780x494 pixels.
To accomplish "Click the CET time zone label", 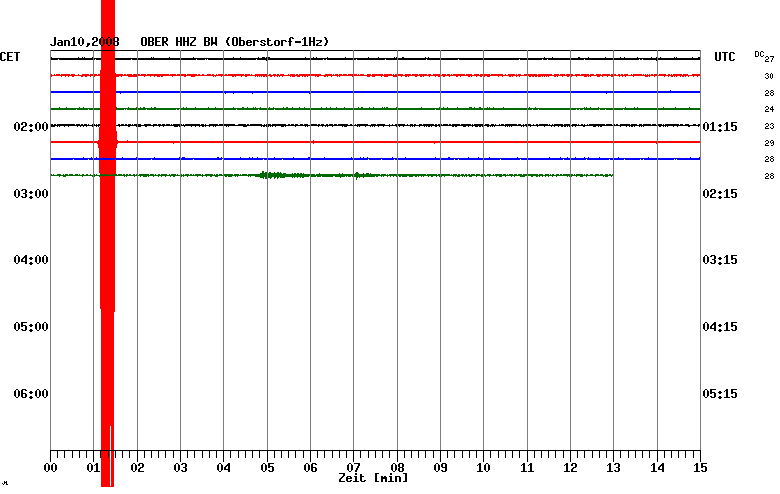I will [10, 57].
